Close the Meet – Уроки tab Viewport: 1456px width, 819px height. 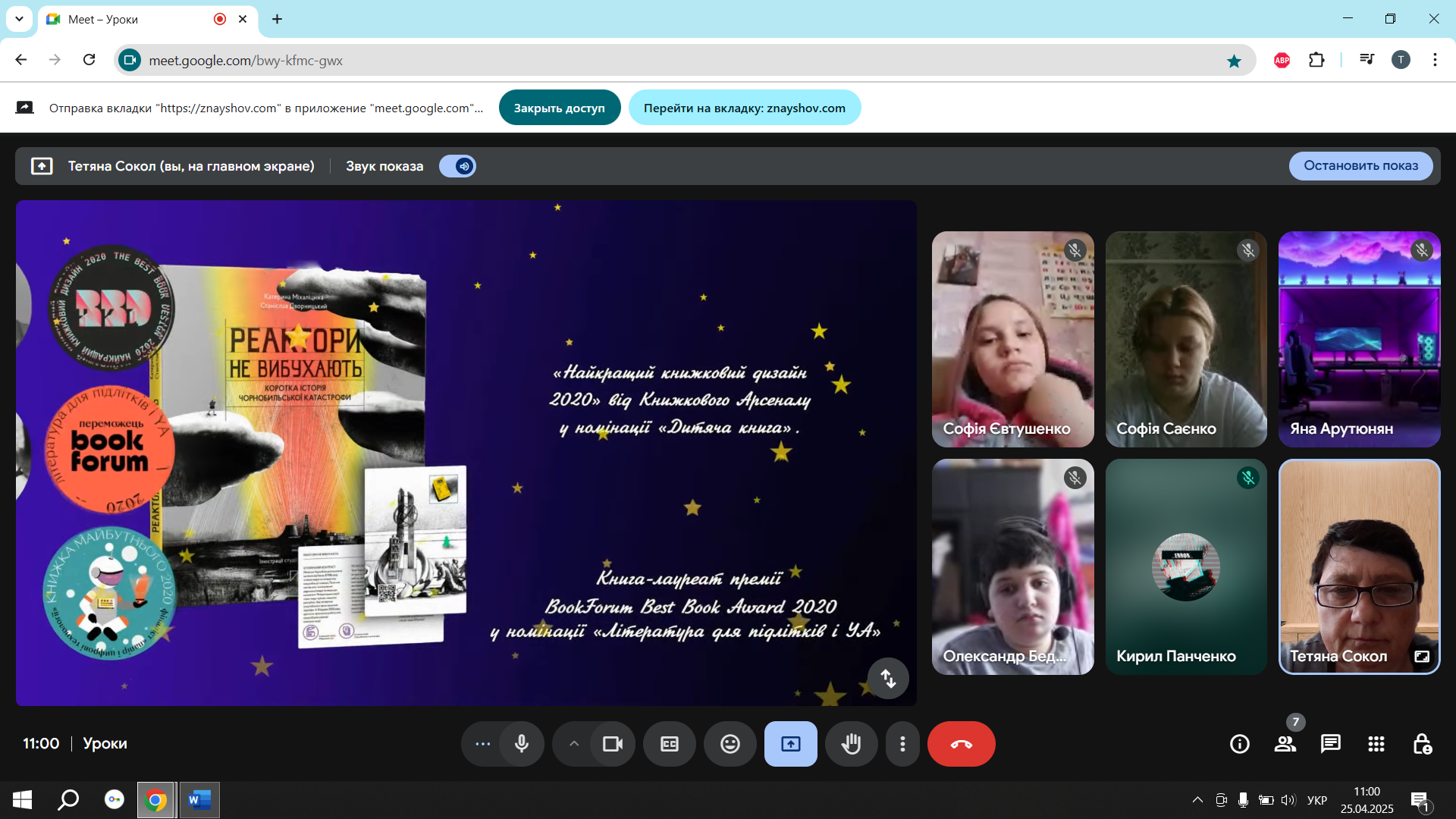243,19
